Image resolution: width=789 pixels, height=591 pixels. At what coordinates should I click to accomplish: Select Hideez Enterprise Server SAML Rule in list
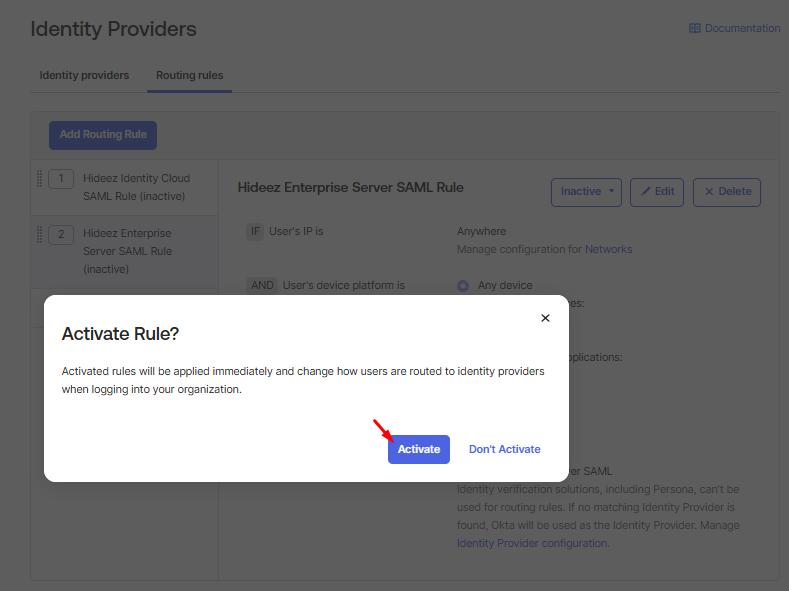(128, 251)
